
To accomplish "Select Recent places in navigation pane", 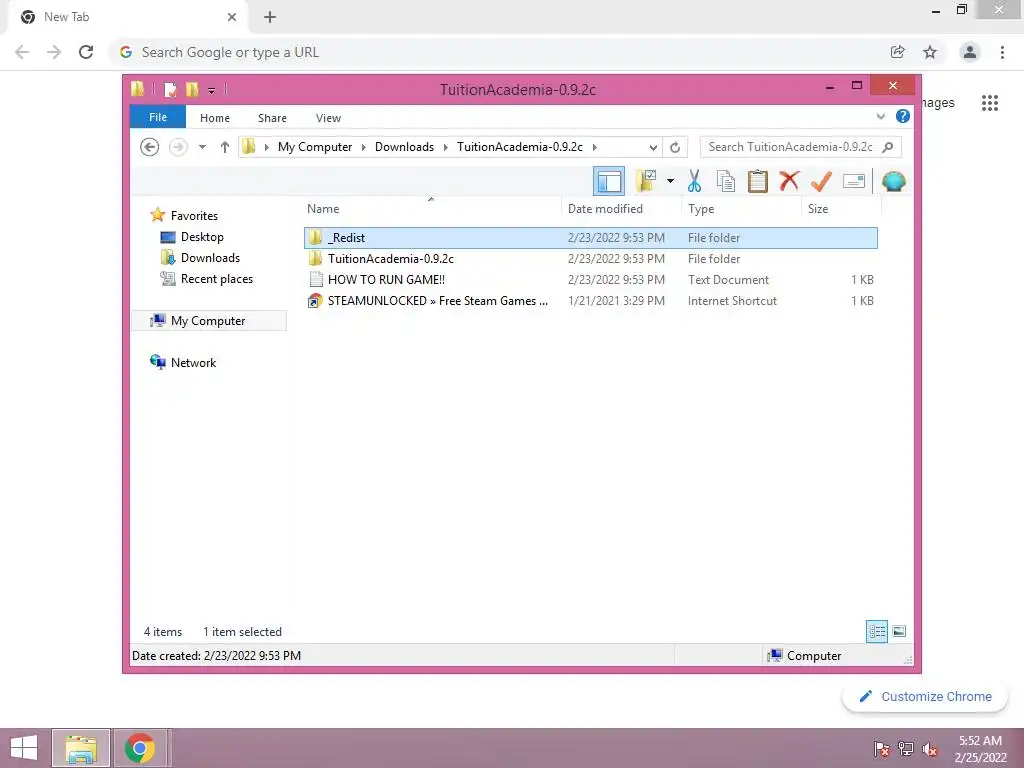I will click(206, 279).
